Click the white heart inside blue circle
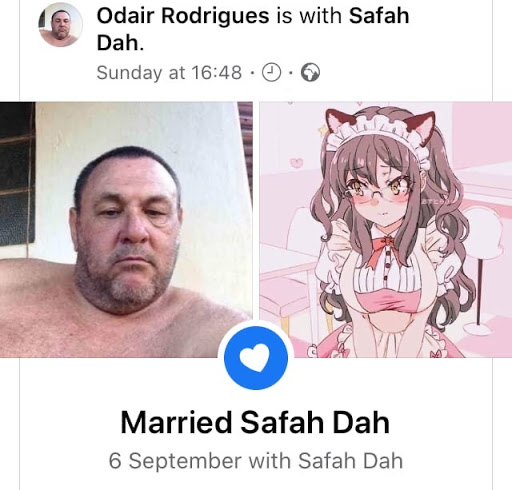Image resolution: width=512 pixels, height=490 pixels. coord(255,358)
